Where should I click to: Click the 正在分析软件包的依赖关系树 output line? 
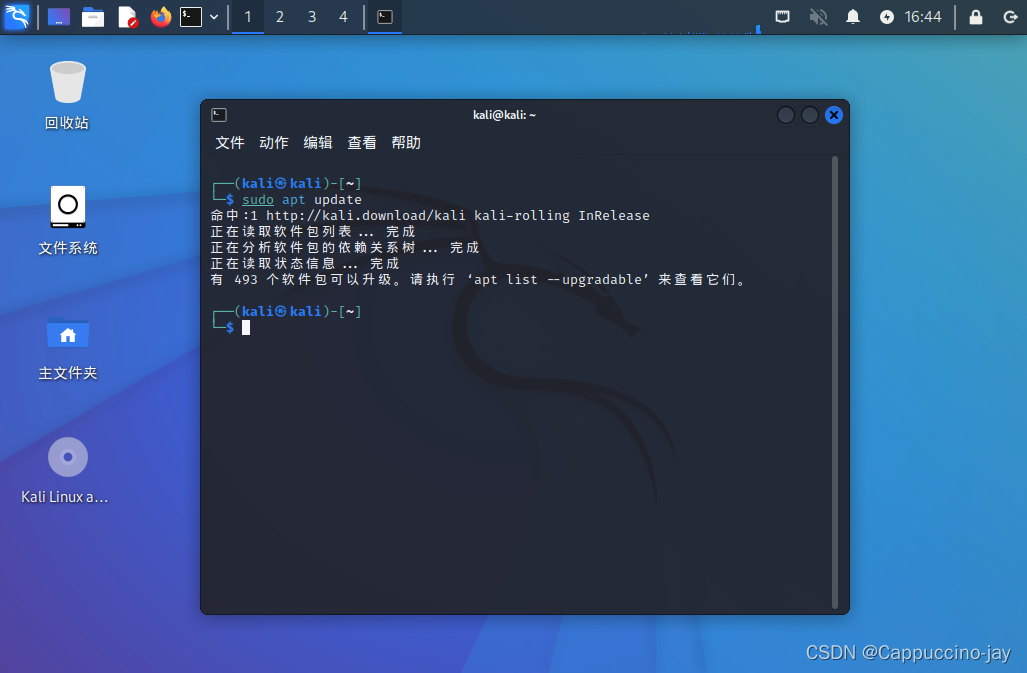pyautogui.click(x=345, y=247)
